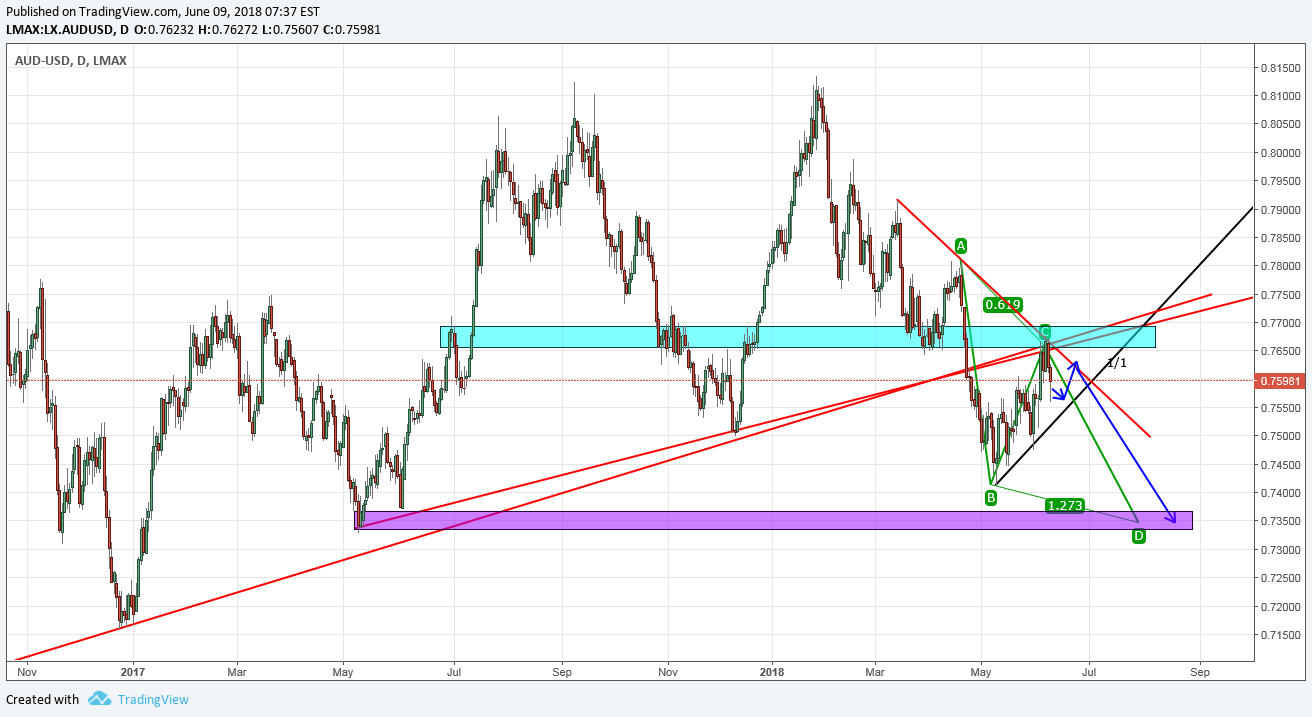Click the Nov label at axis start

[x=26, y=672]
